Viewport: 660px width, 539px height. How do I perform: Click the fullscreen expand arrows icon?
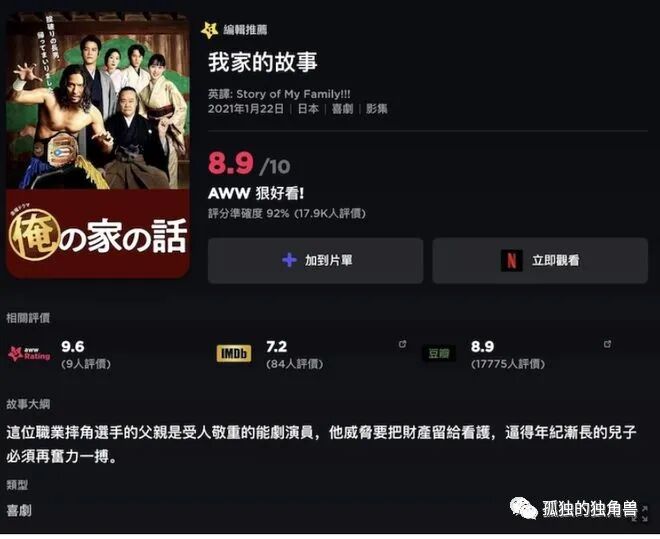click(641, 513)
